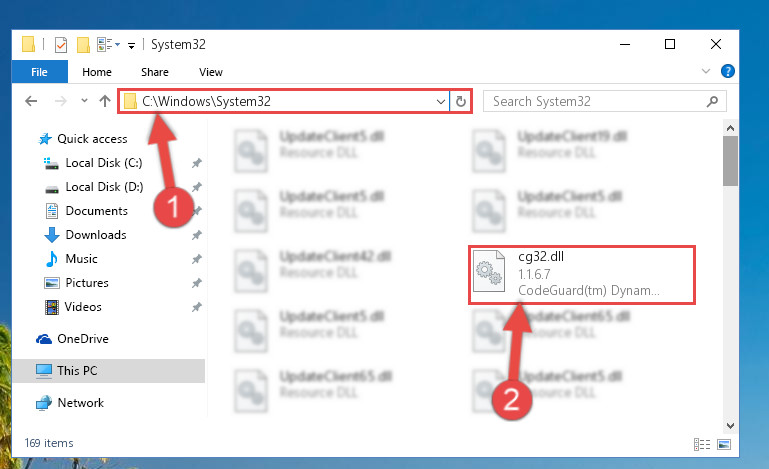
Task: Open the recent locations dropdown arrow
Action: coord(84,101)
